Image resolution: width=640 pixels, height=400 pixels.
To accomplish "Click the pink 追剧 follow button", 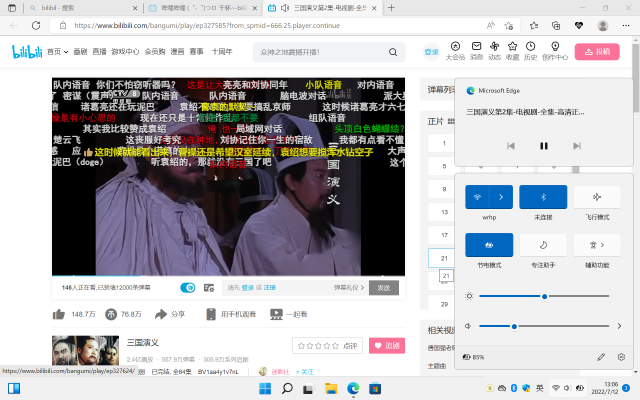I will click(387, 346).
